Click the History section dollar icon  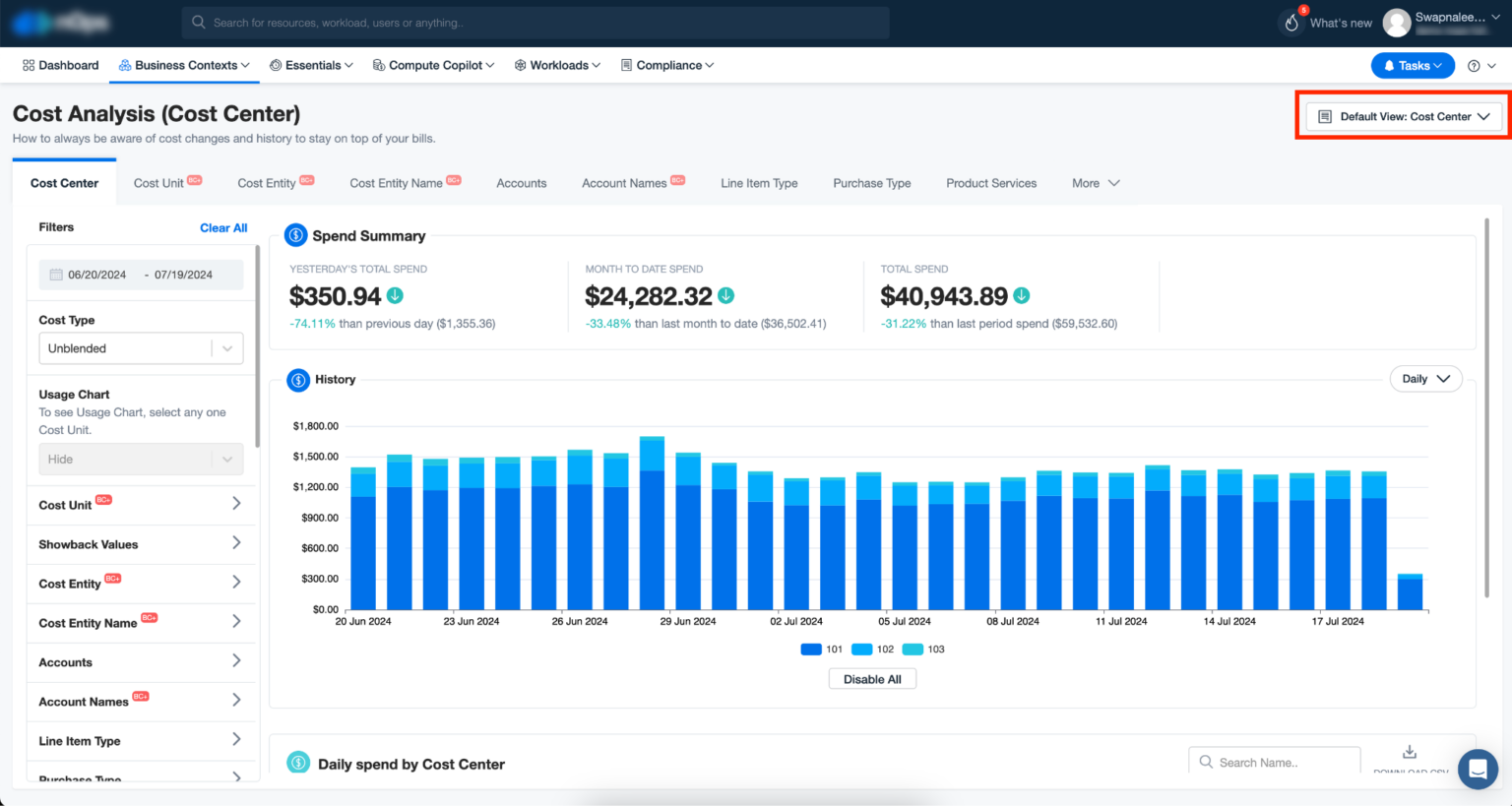297,380
